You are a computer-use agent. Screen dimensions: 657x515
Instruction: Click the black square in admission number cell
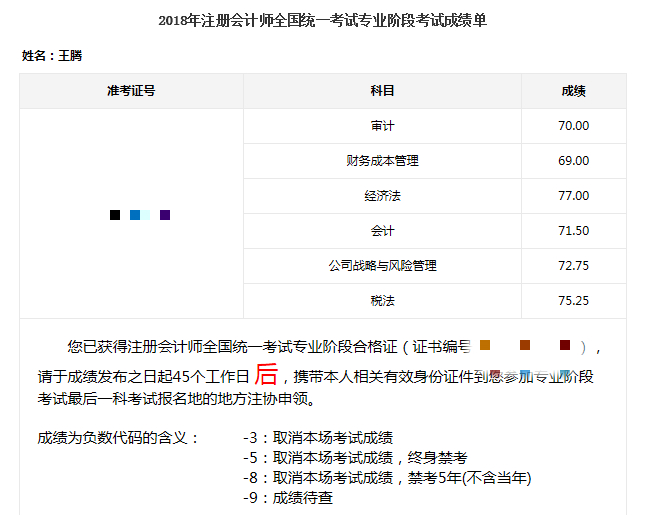coord(115,215)
